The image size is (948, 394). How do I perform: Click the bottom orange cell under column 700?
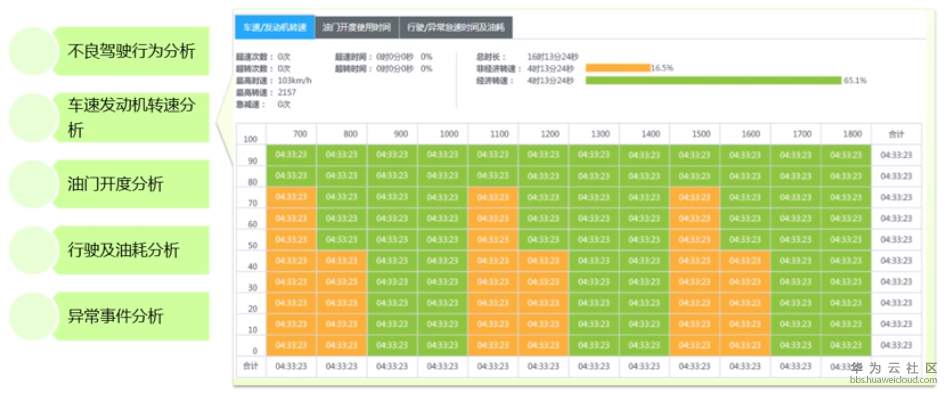click(x=291, y=345)
